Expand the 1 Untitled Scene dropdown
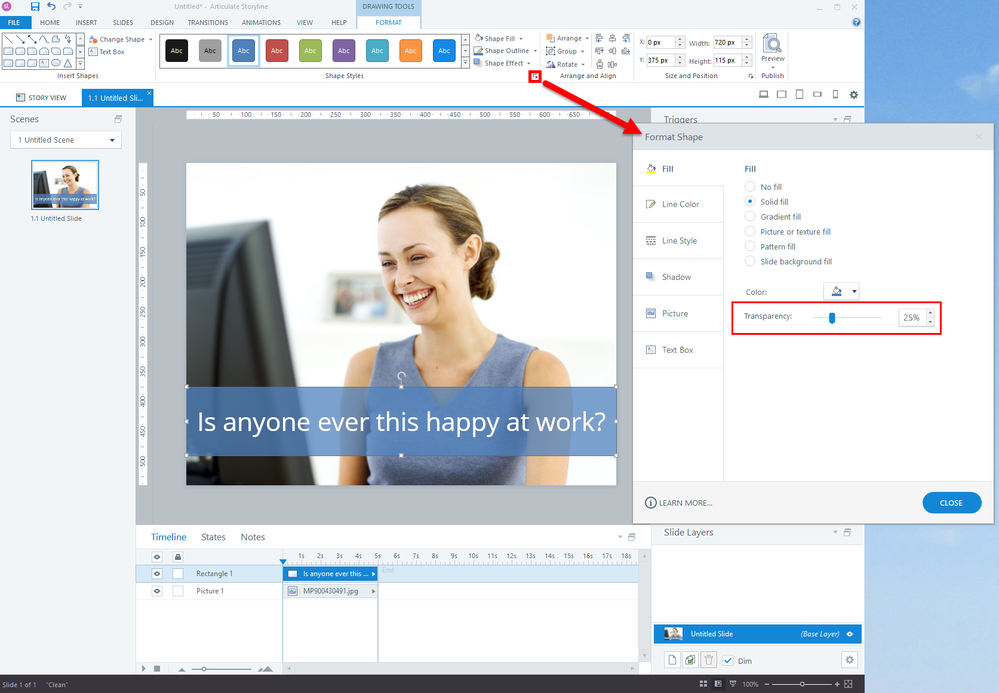The image size is (999, 693). point(66,140)
